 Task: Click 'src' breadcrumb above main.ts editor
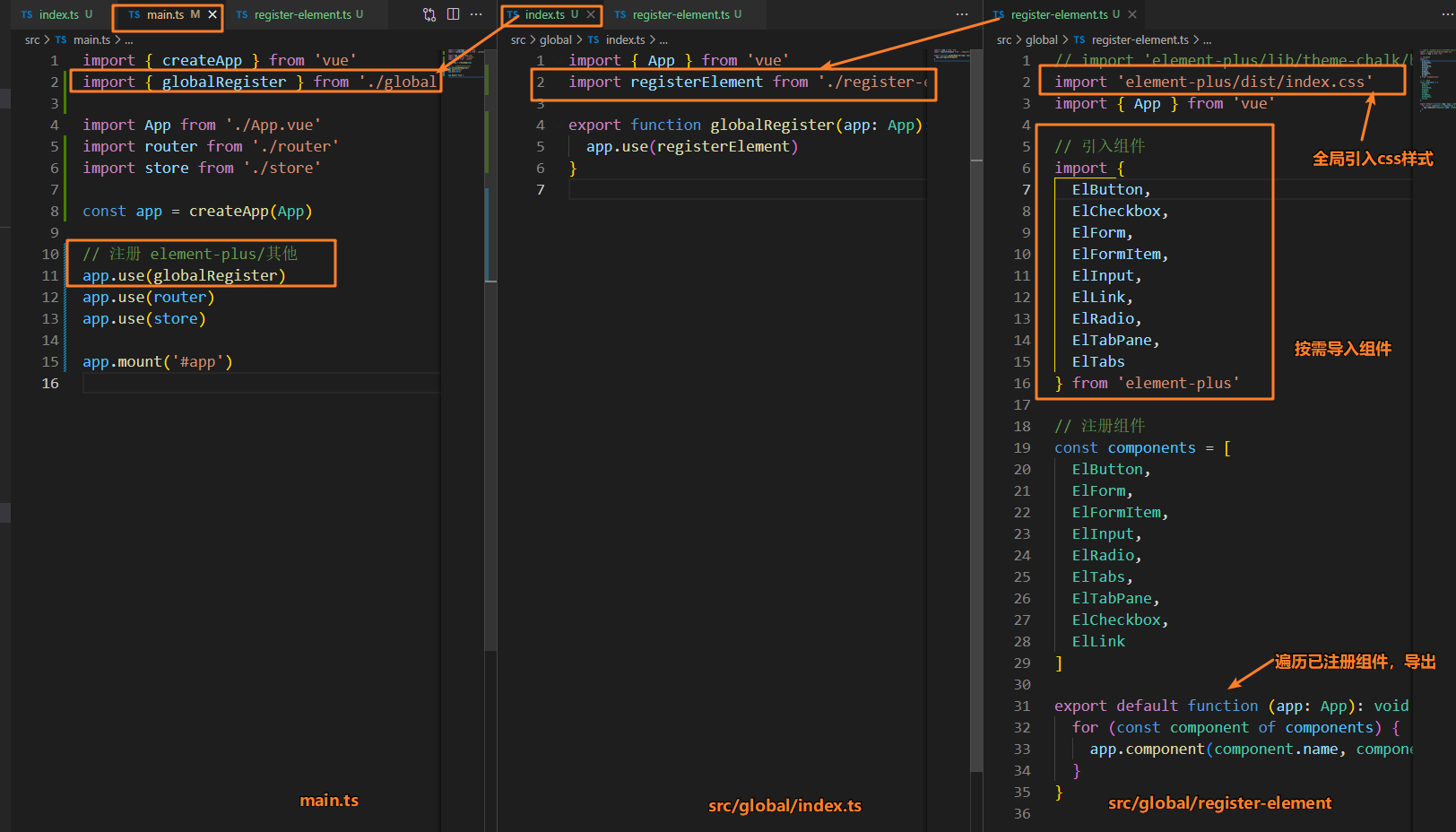pos(32,39)
